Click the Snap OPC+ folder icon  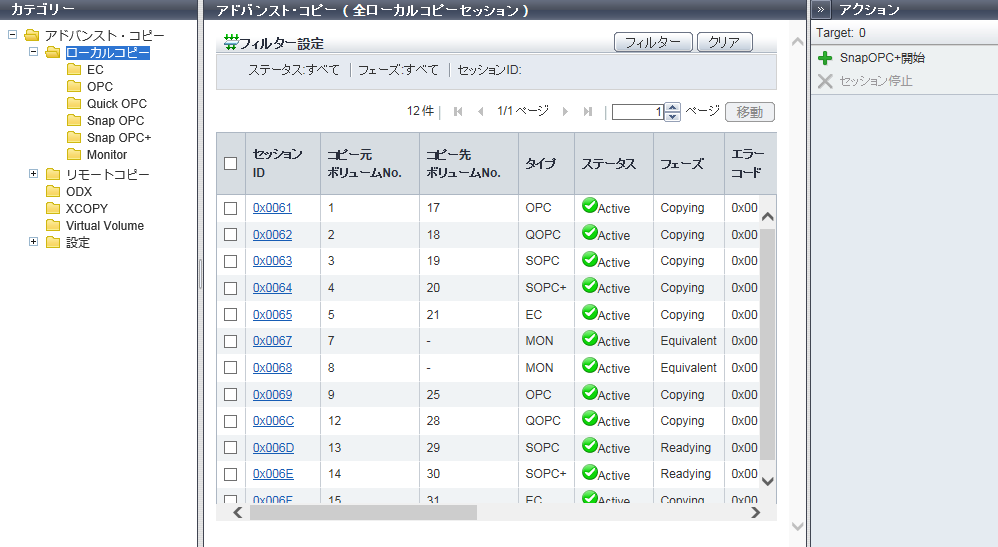pos(74,138)
